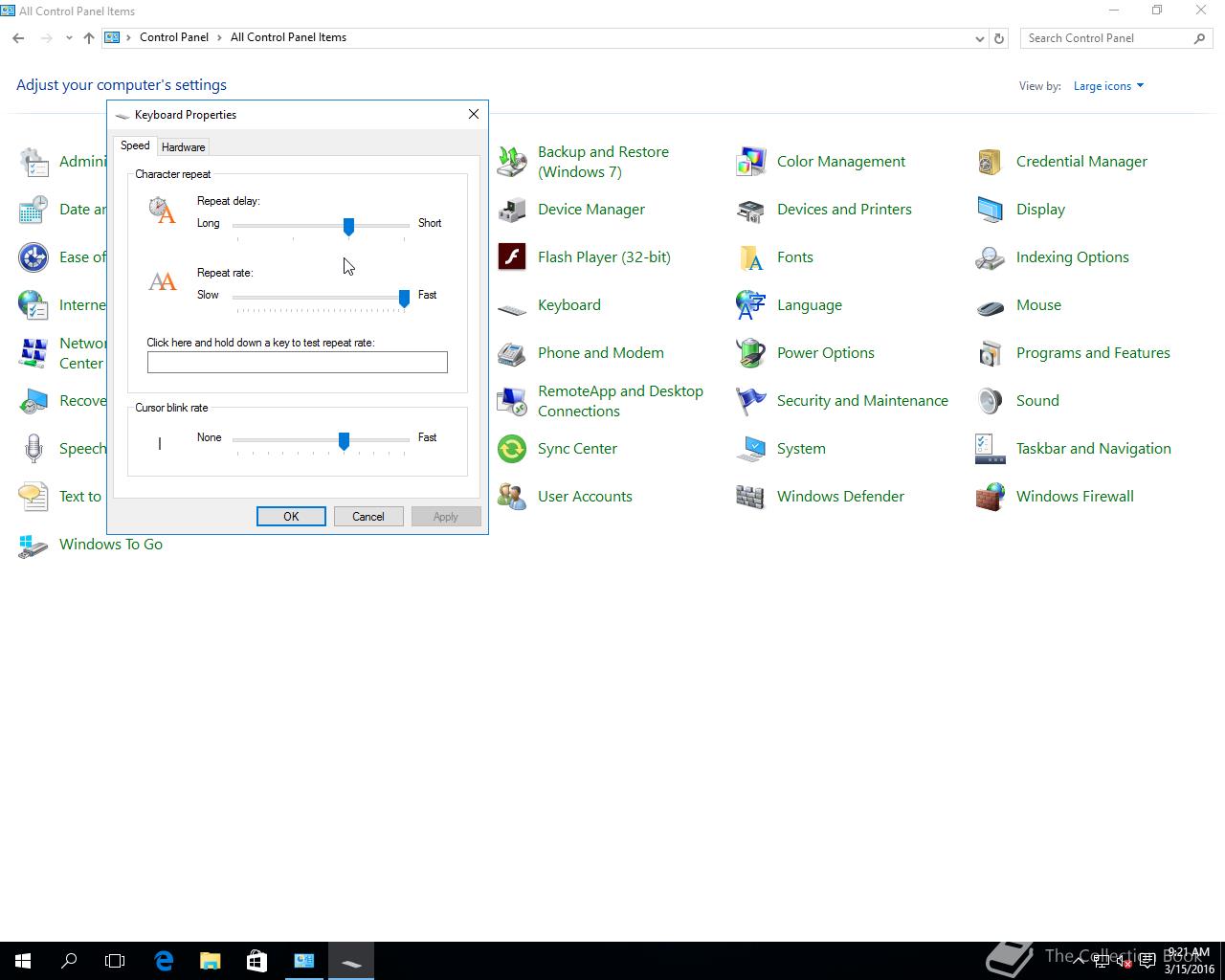Screen dimensions: 1225x980
Task: Open the Date and Time icon
Action: pos(33,210)
